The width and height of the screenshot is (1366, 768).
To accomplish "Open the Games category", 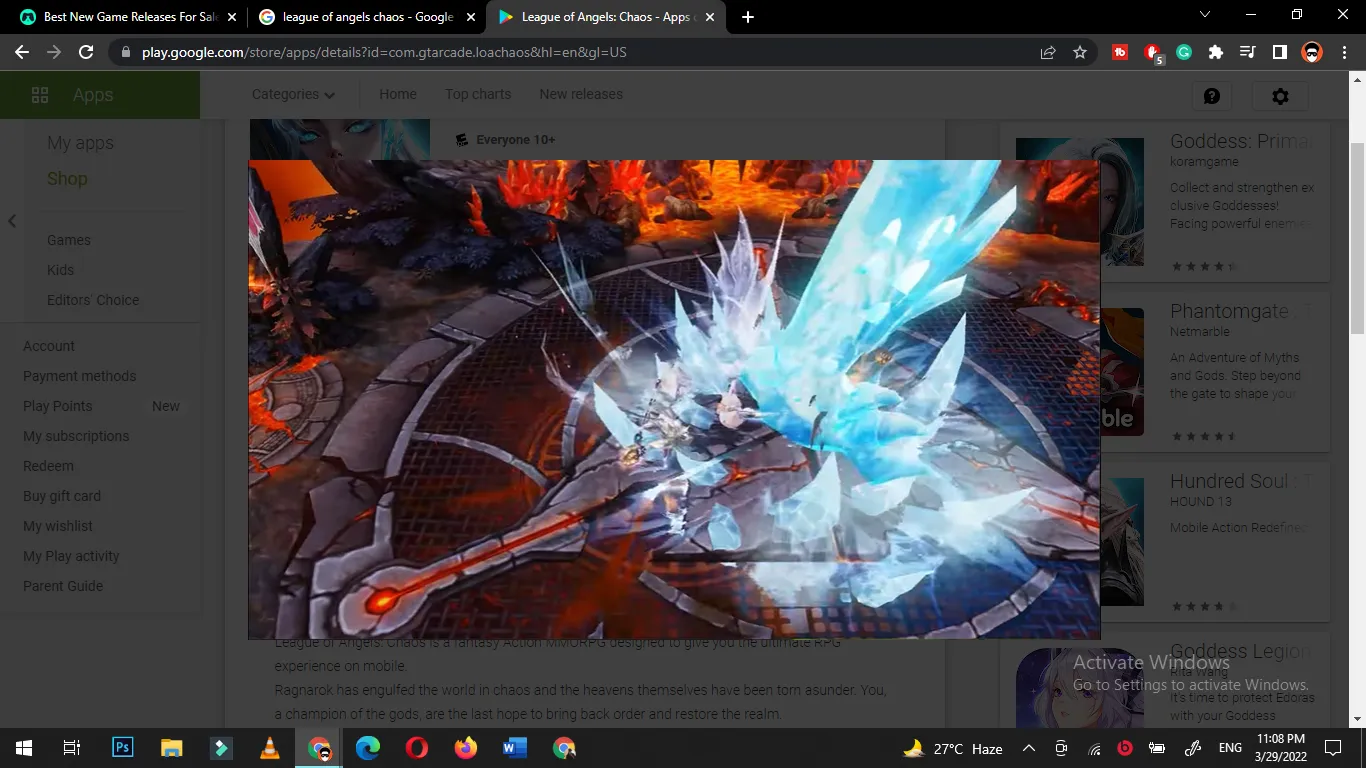I will coord(69,240).
